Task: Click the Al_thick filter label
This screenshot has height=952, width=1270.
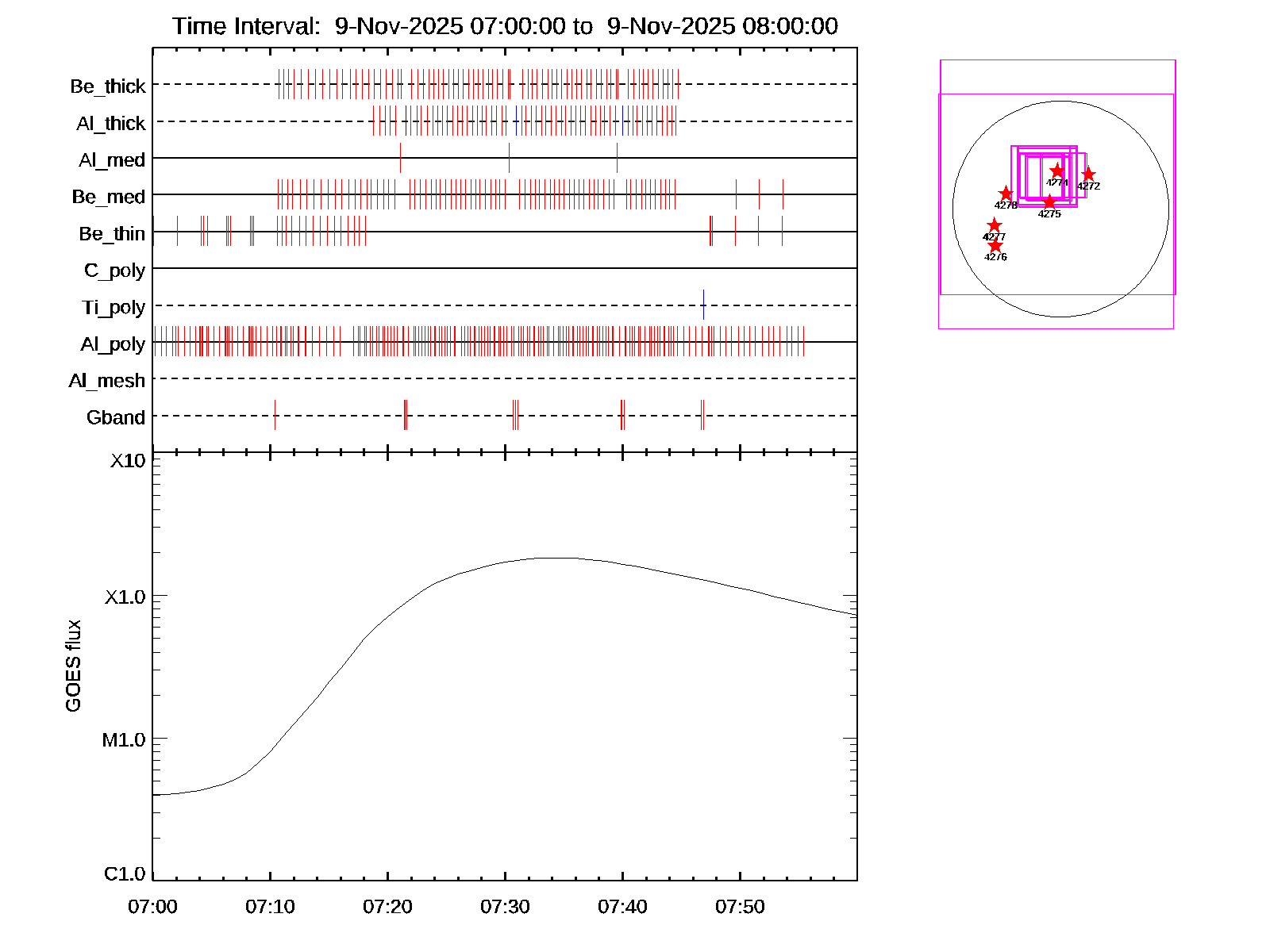Action: [x=111, y=123]
